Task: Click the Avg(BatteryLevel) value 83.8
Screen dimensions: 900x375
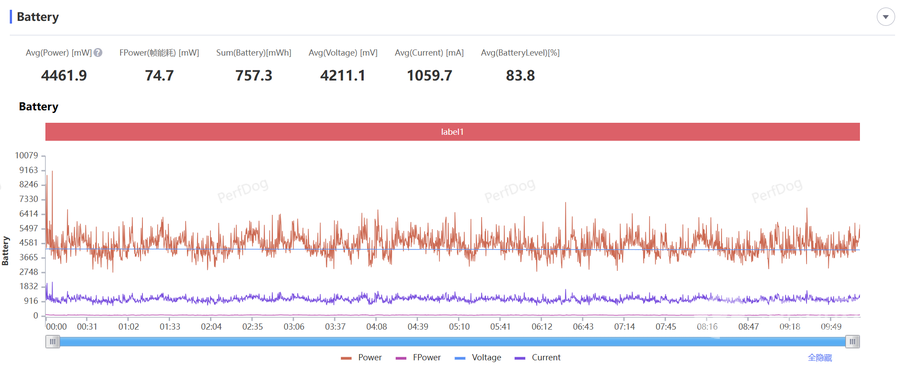Action: tap(521, 75)
